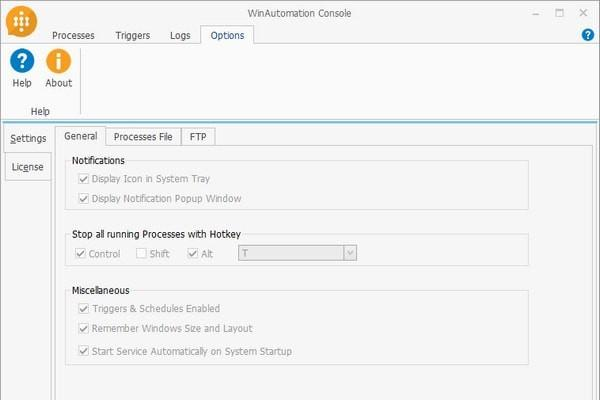Close the WinAutomation Console window
Screen dimensions: 600x400
[x=583, y=13]
